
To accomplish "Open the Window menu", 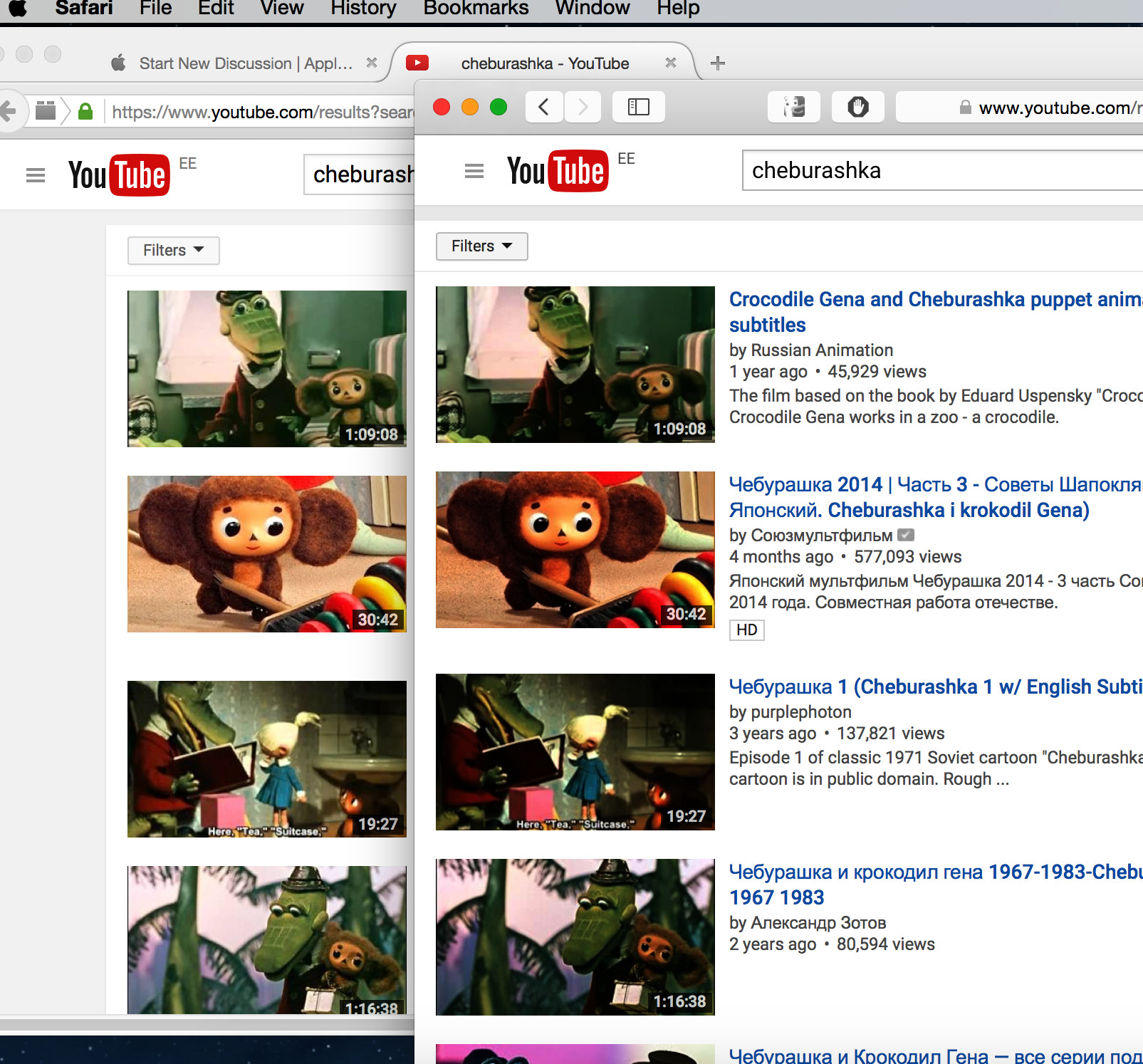I will [593, 8].
